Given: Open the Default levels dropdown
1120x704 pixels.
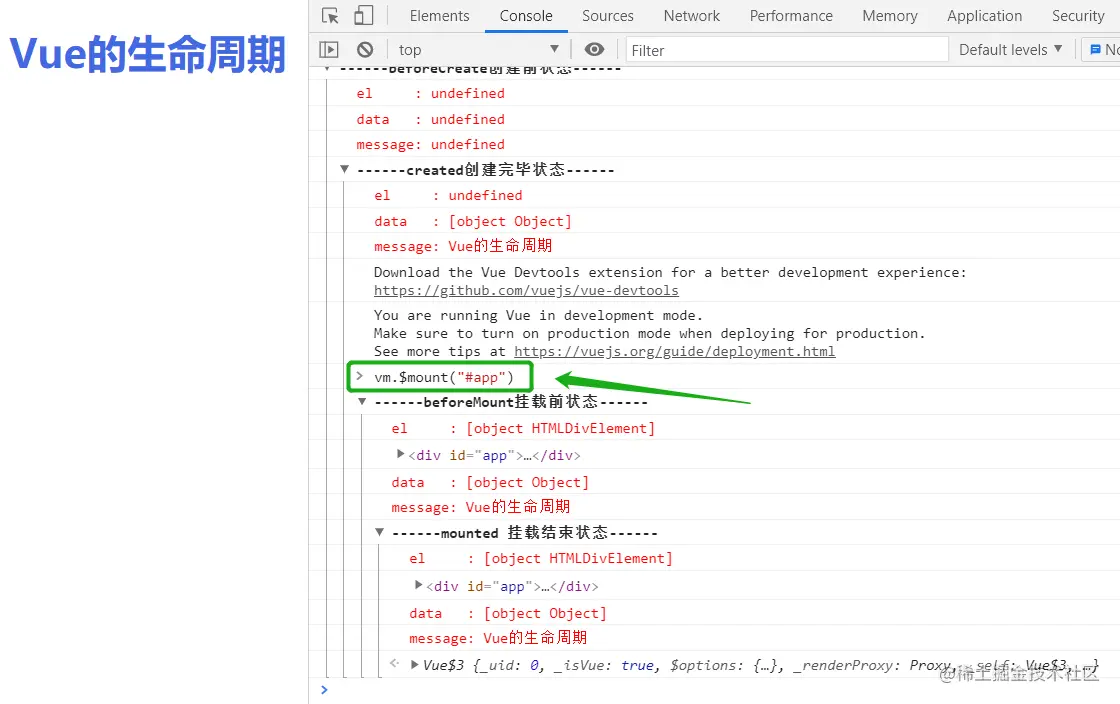Looking at the screenshot, I should [1010, 49].
